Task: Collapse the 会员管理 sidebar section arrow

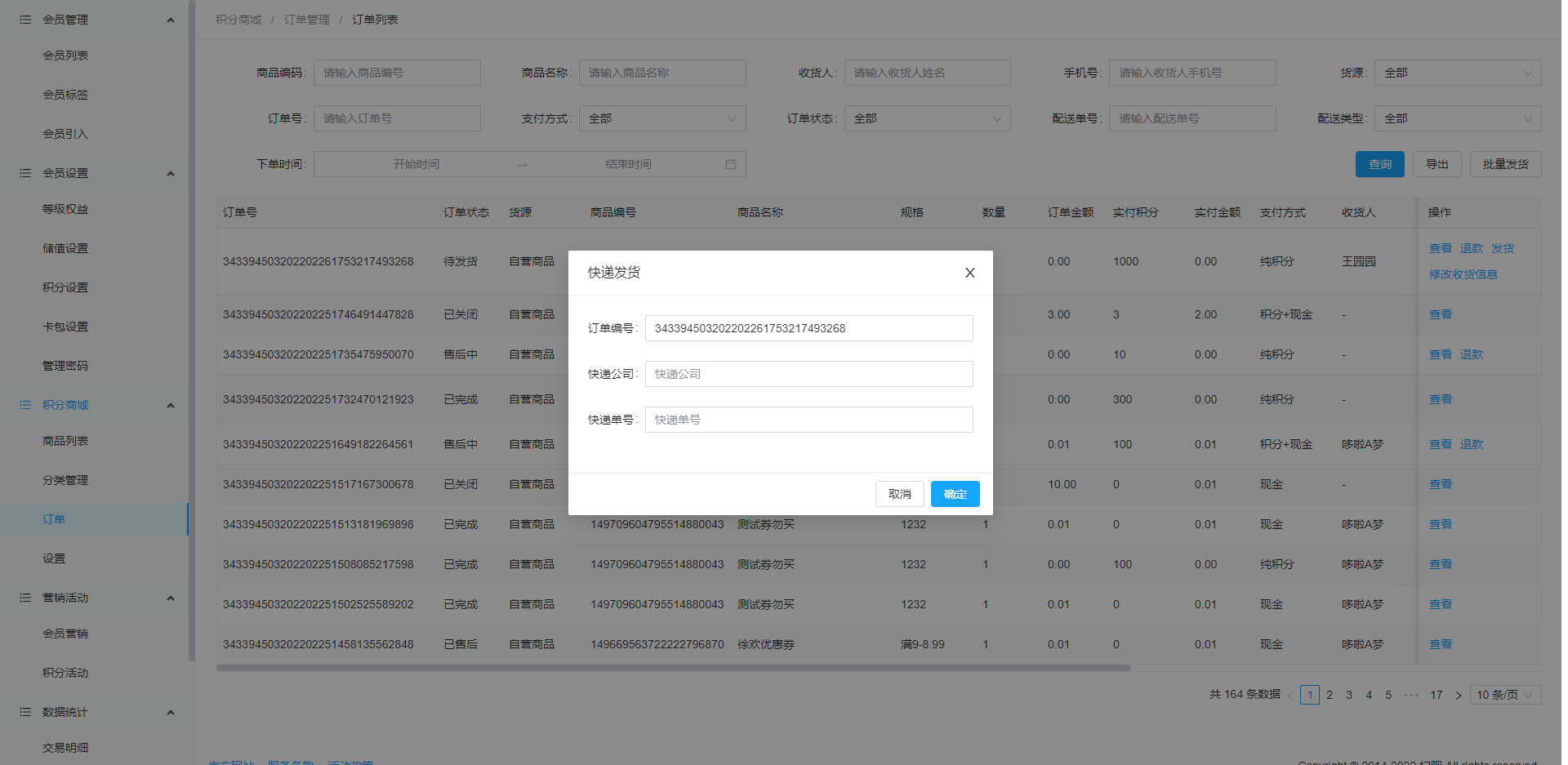Action: 170,20
